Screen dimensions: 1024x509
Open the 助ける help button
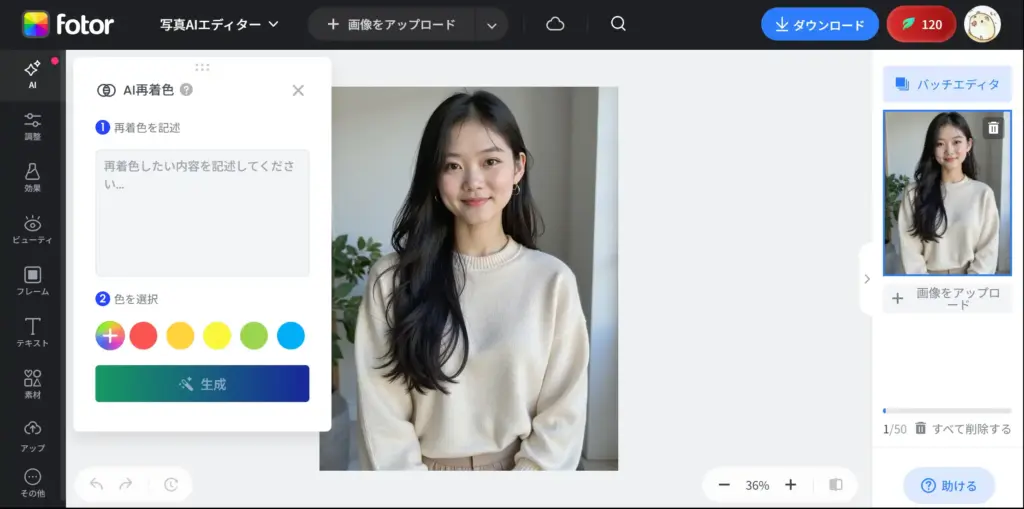949,485
